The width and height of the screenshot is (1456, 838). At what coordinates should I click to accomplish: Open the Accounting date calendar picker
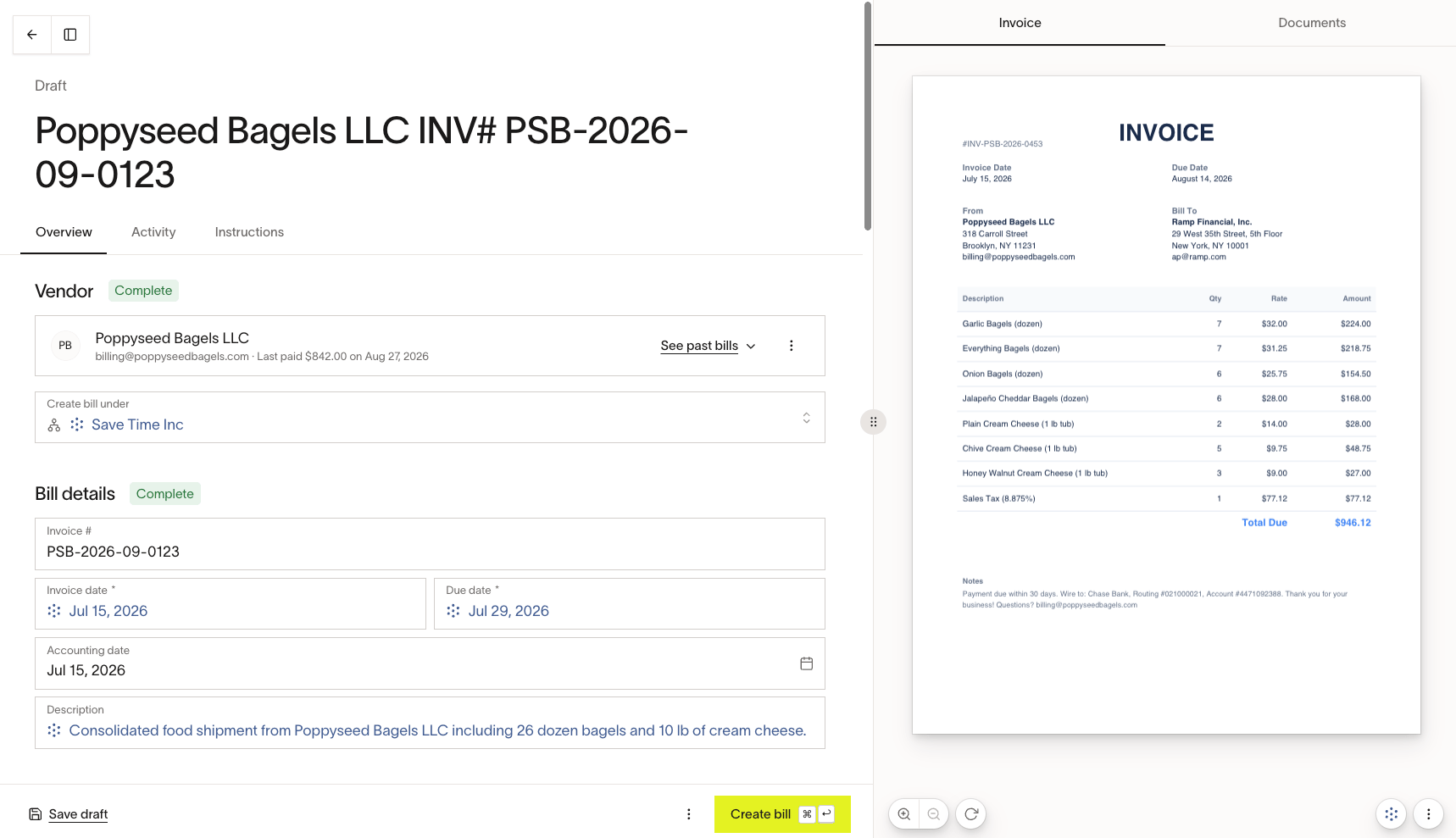click(807, 663)
